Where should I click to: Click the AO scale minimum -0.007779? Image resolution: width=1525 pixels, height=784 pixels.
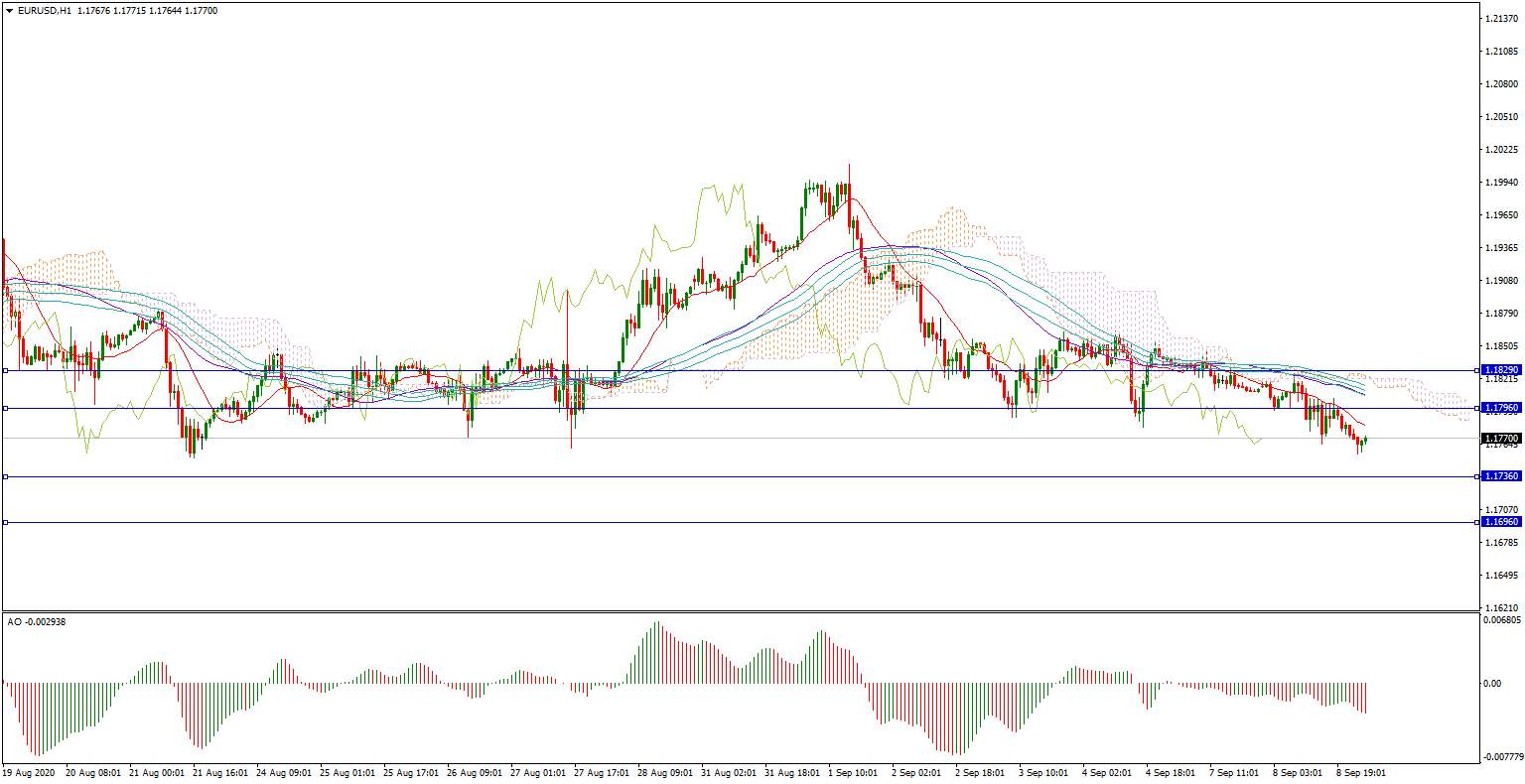pyautogui.click(x=1502, y=756)
